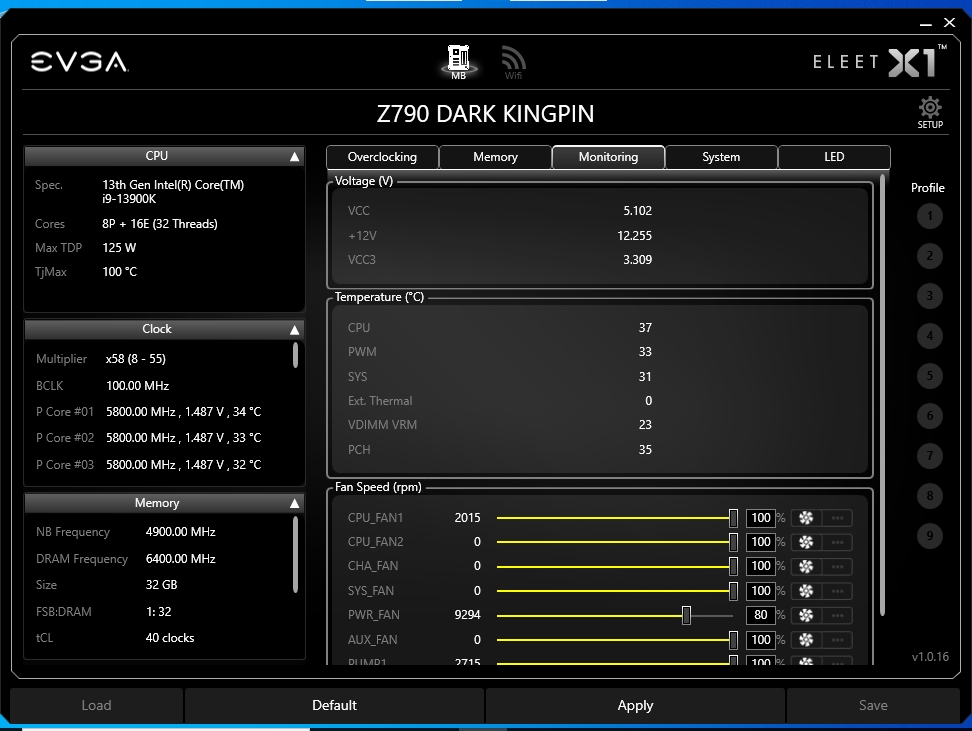The image size is (972, 731).
Task: Select profile slot 6
Action: tap(929, 416)
